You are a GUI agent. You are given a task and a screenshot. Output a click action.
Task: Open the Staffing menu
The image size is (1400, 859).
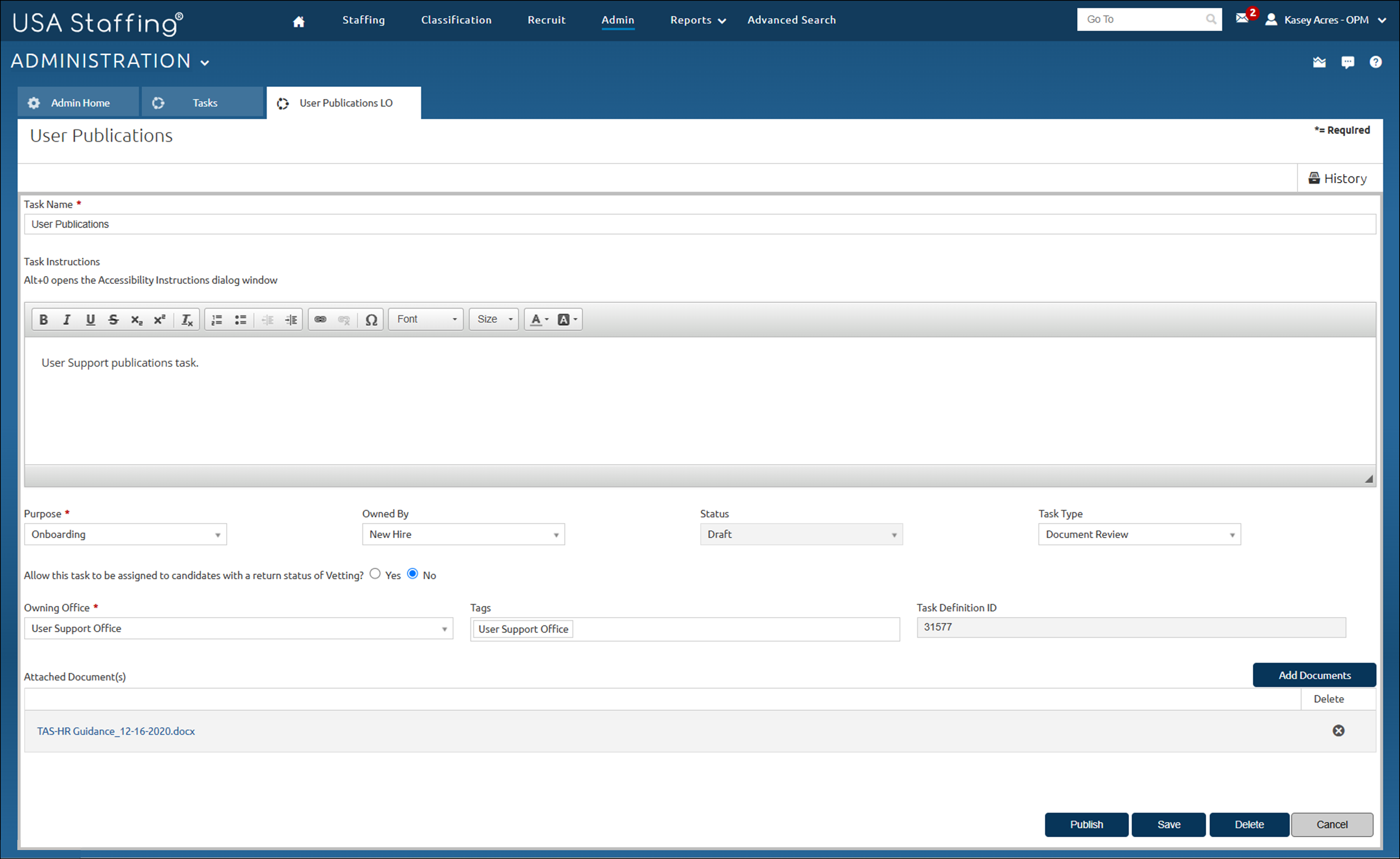click(363, 20)
